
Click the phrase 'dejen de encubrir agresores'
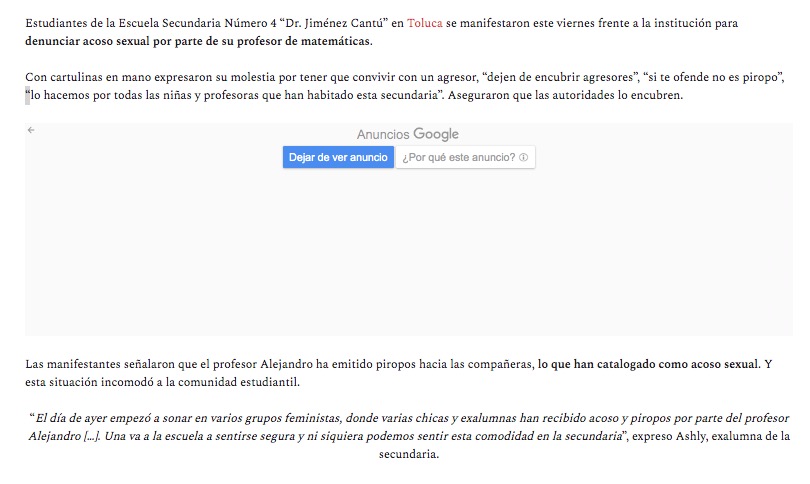pyautogui.click(x=560, y=77)
